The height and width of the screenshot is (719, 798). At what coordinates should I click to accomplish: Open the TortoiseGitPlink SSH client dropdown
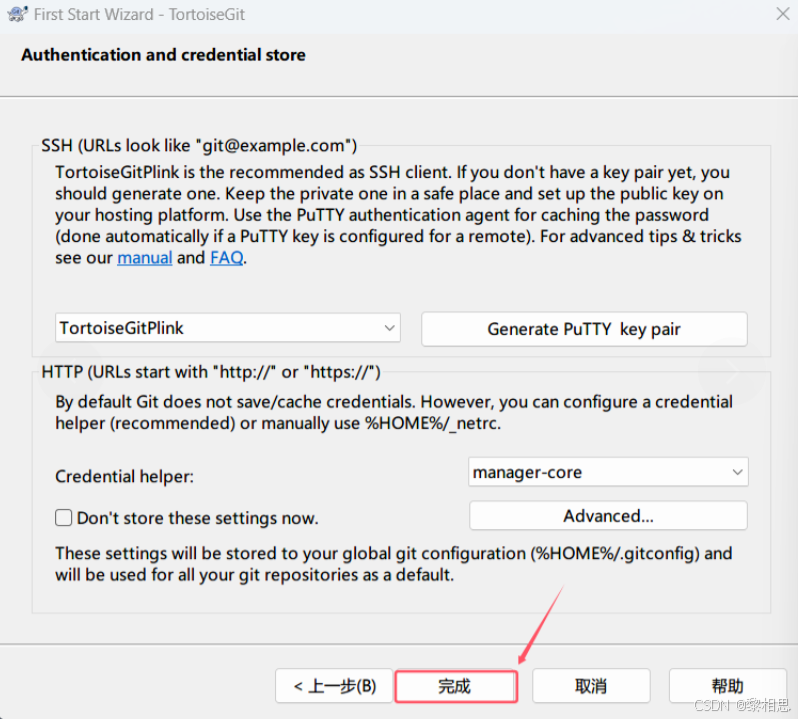(227, 328)
